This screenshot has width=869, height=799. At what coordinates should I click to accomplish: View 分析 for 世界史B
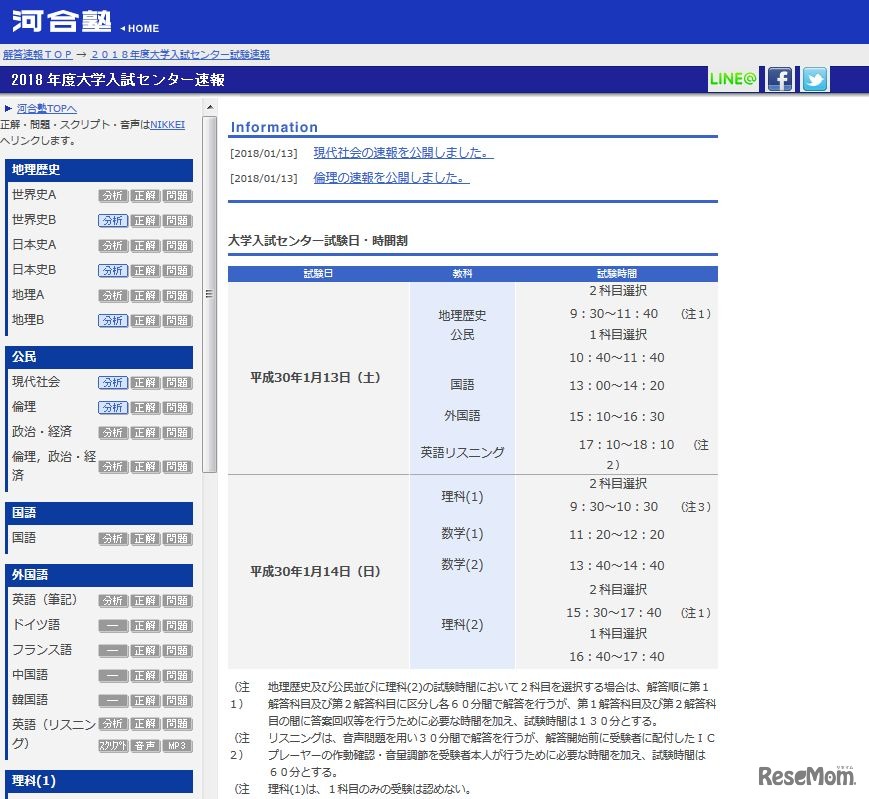[x=112, y=220]
